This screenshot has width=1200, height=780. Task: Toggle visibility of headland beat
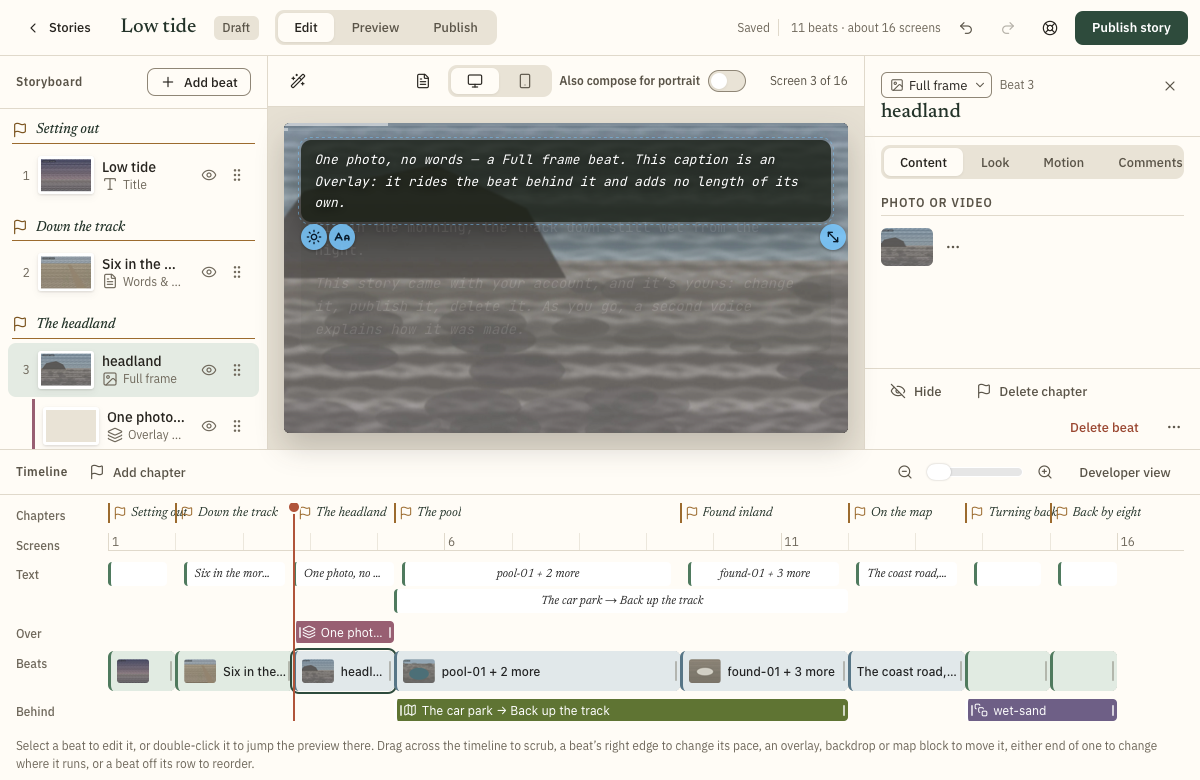tap(209, 370)
